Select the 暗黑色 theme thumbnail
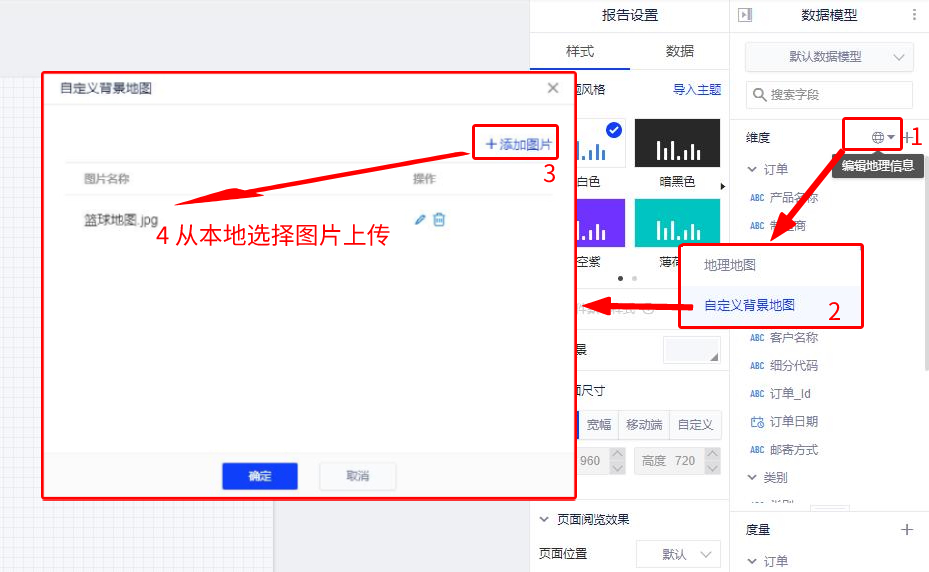929x572 pixels. click(x=677, y=143)
